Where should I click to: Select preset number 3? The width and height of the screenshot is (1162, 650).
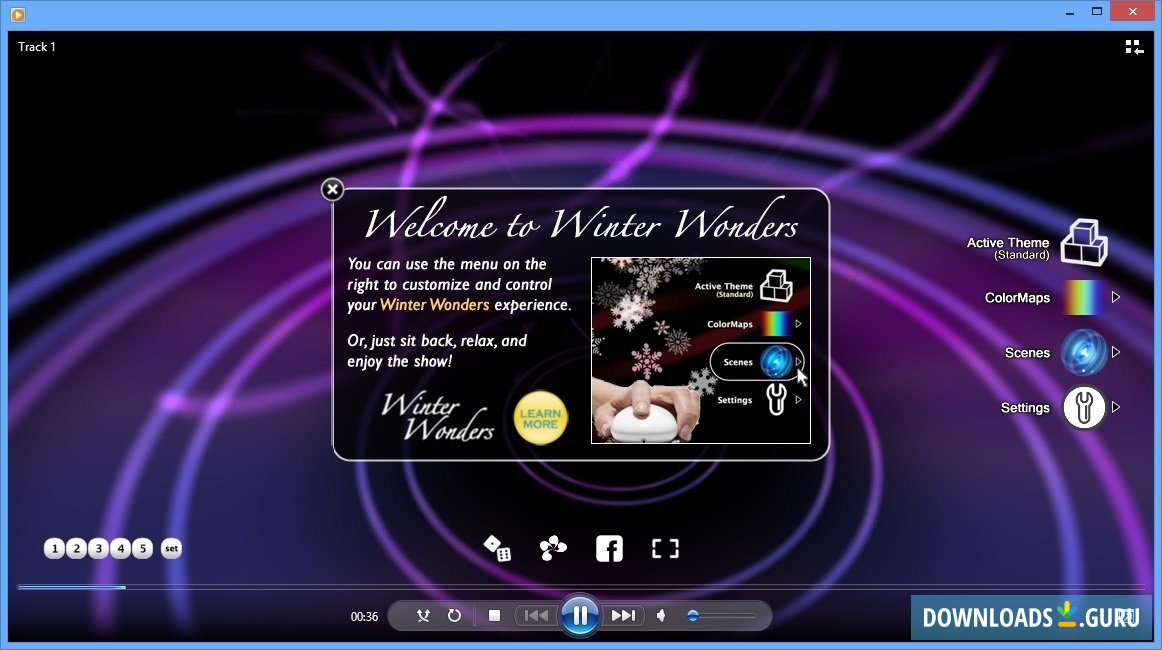point(99,548)
